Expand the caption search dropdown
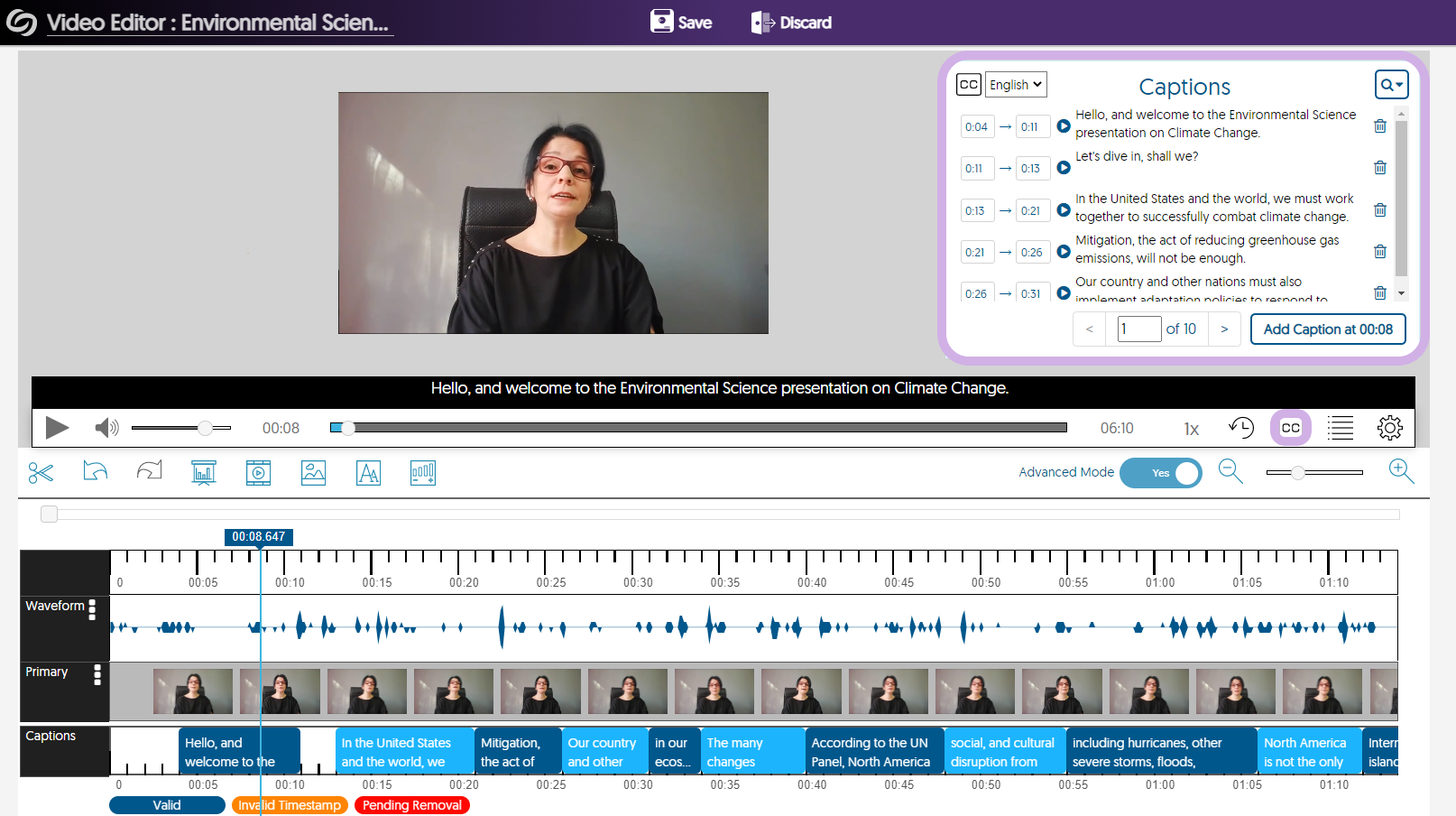Screen dimensions: 1456x816 1391,85
